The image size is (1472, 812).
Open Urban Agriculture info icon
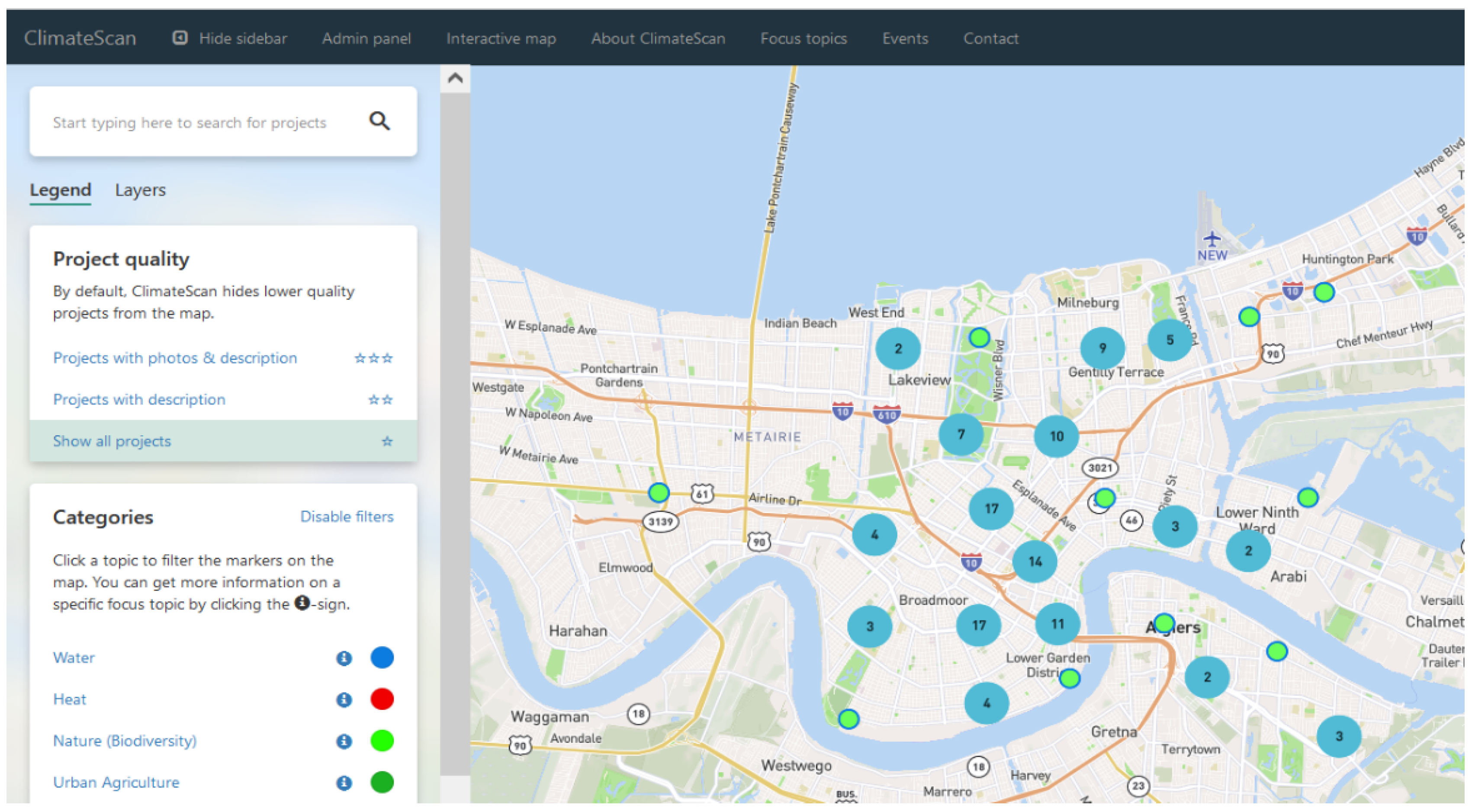tap(344, 782)
